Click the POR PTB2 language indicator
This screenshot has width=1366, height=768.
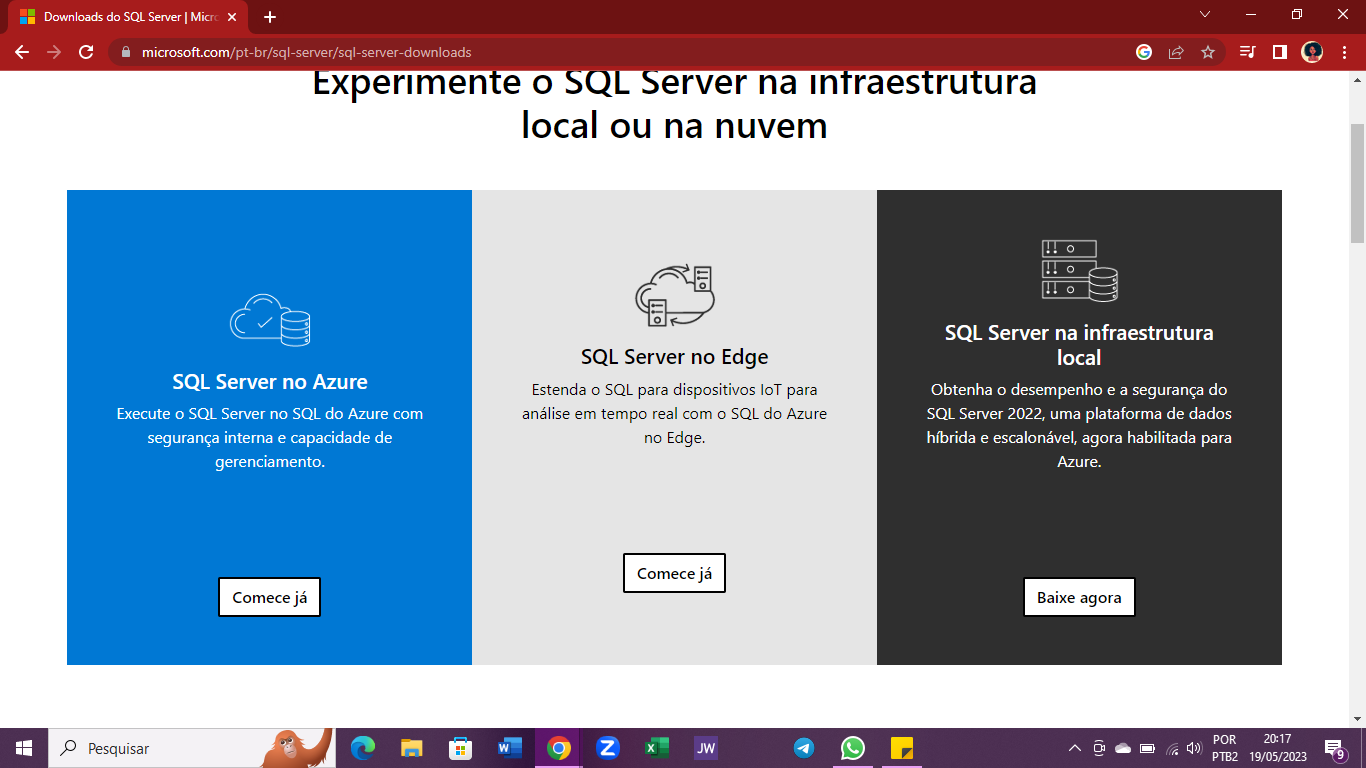[1225, 748]
